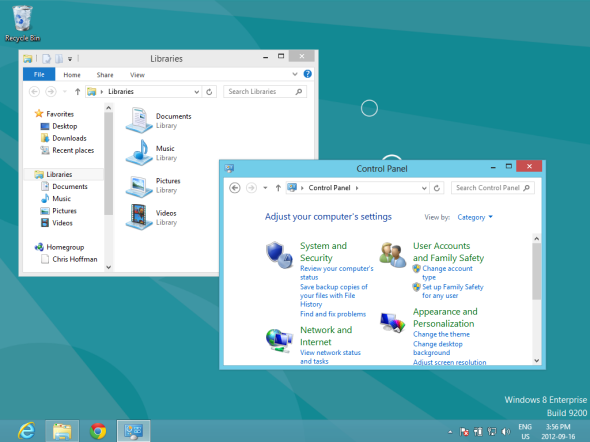Click the Search Control Panel field

[x=493, y=188]
